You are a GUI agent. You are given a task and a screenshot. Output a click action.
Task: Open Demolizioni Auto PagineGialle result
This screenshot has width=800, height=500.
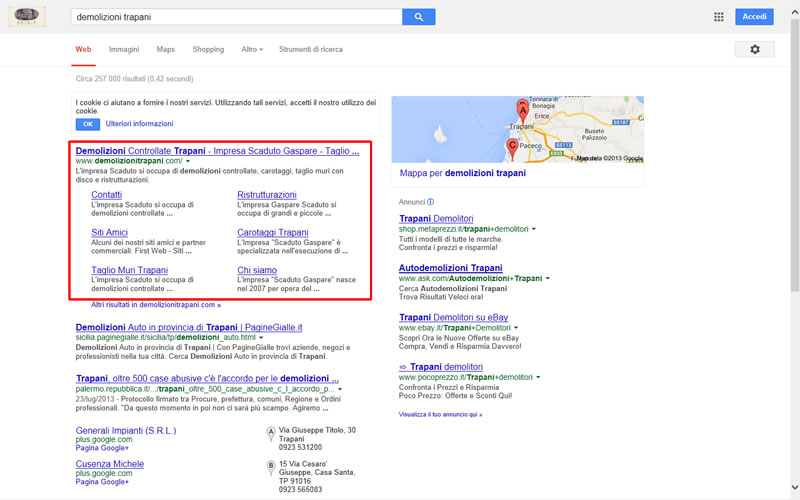pos(189,328)
